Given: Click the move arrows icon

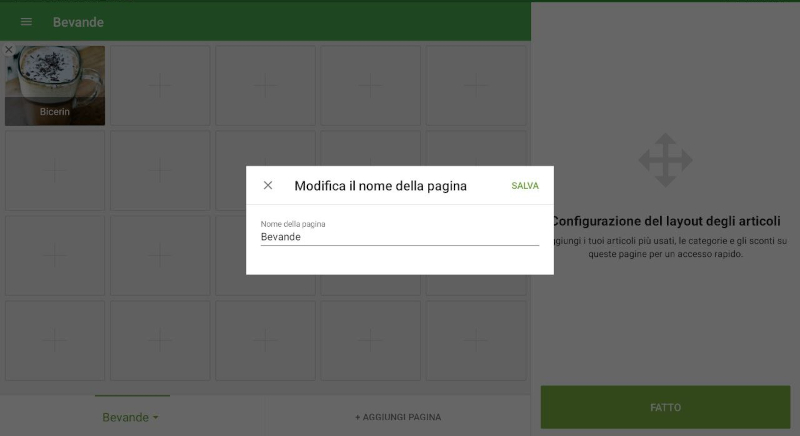Looking at the screenshot, I should pos(665,160).
